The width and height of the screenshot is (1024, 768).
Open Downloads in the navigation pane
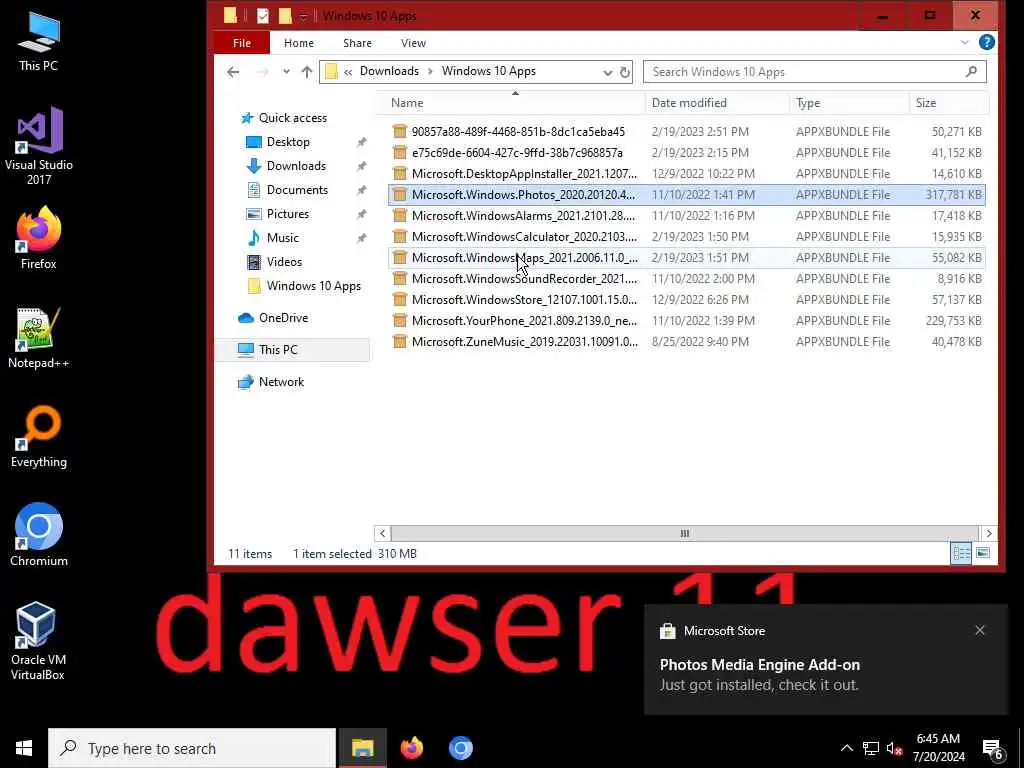pos(296,166)
